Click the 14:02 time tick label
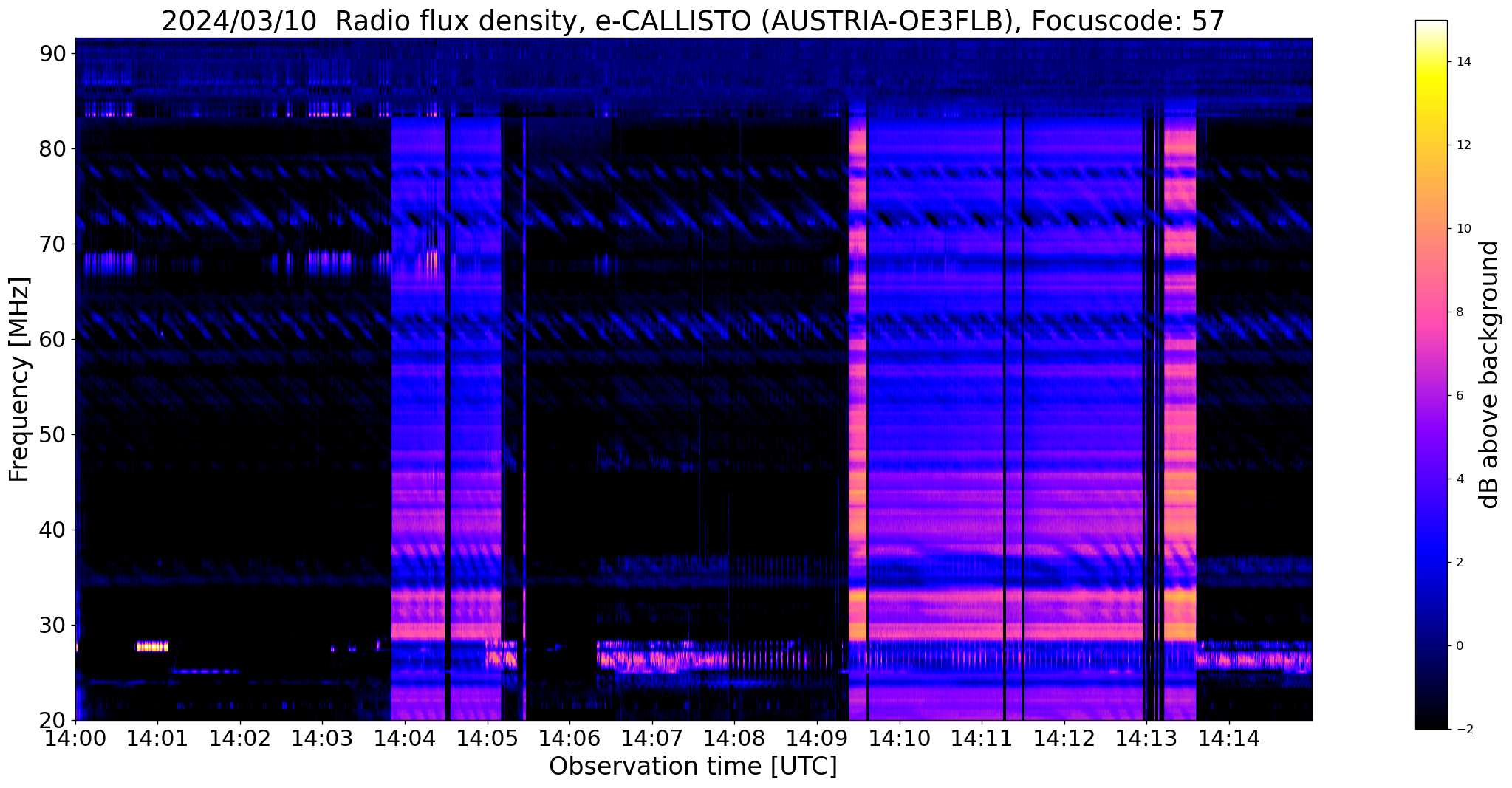Screen dimensions: 1512x788 240,739
